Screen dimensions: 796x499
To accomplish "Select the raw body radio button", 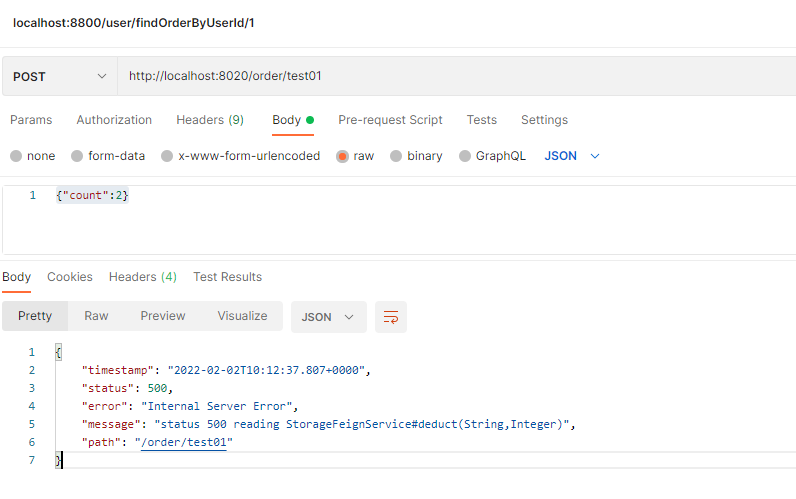I will (343, 156).
